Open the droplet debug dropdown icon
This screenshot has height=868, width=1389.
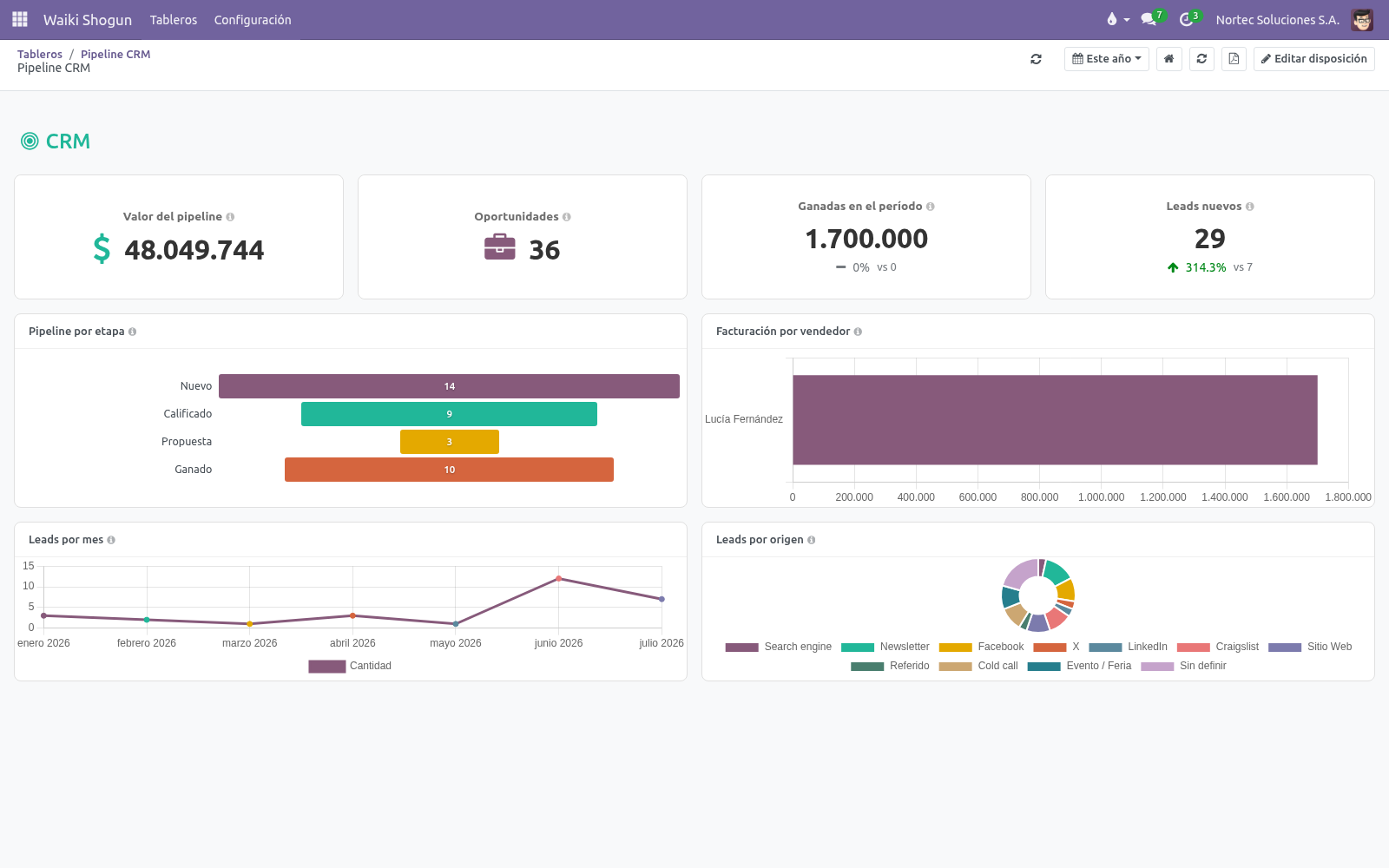[1117, 19]
